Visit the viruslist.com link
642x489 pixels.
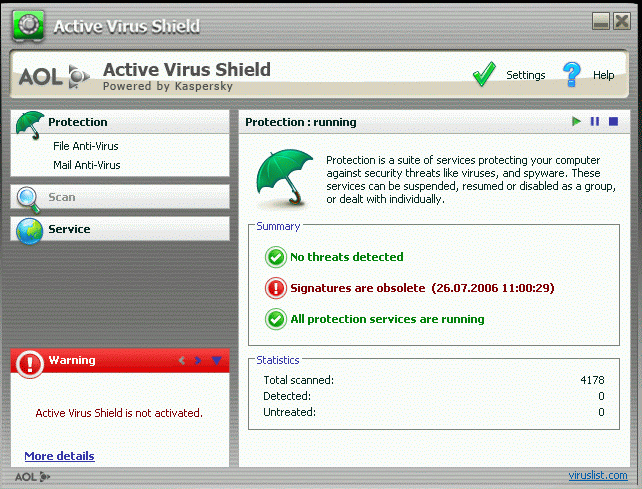(598, 475)
